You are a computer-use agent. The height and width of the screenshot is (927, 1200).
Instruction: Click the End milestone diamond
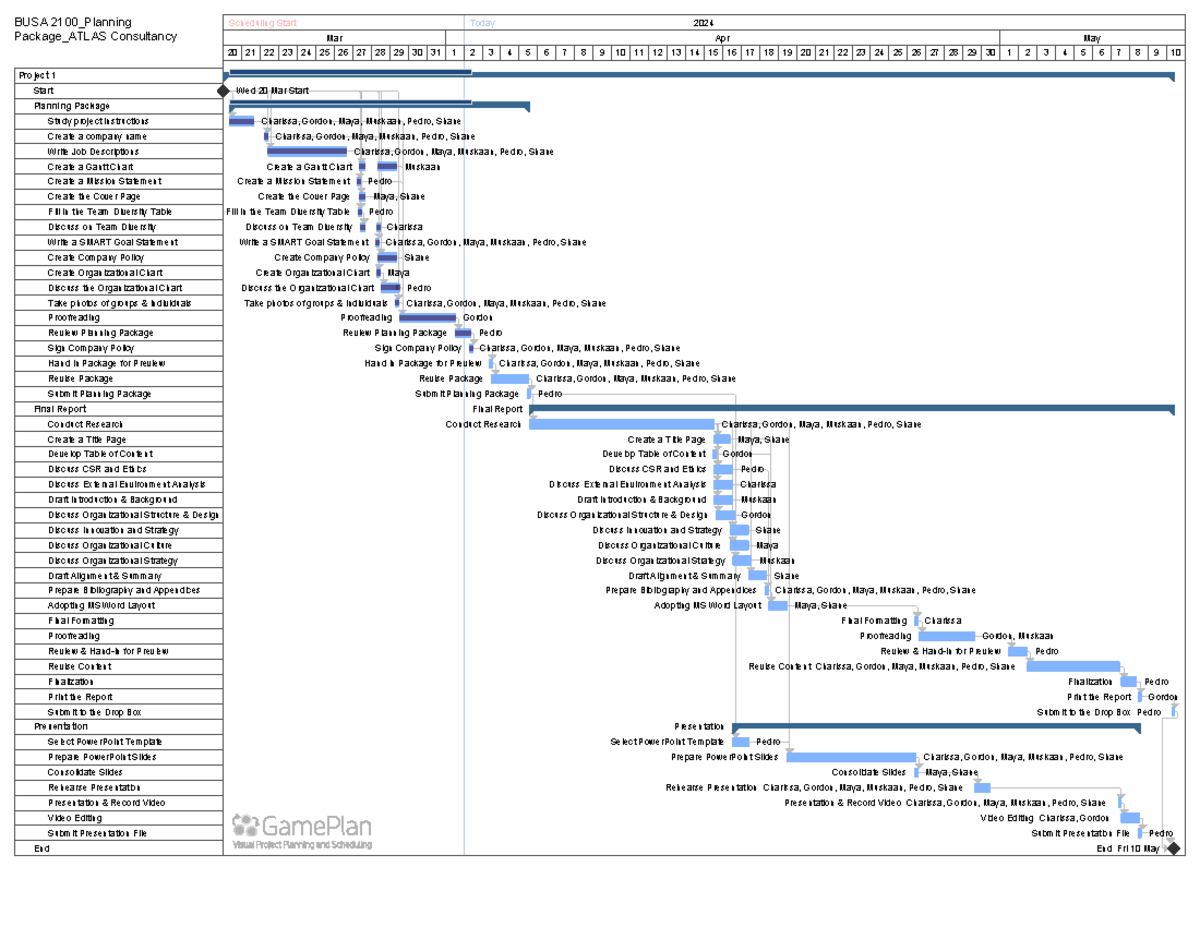tap(1173, 847)
